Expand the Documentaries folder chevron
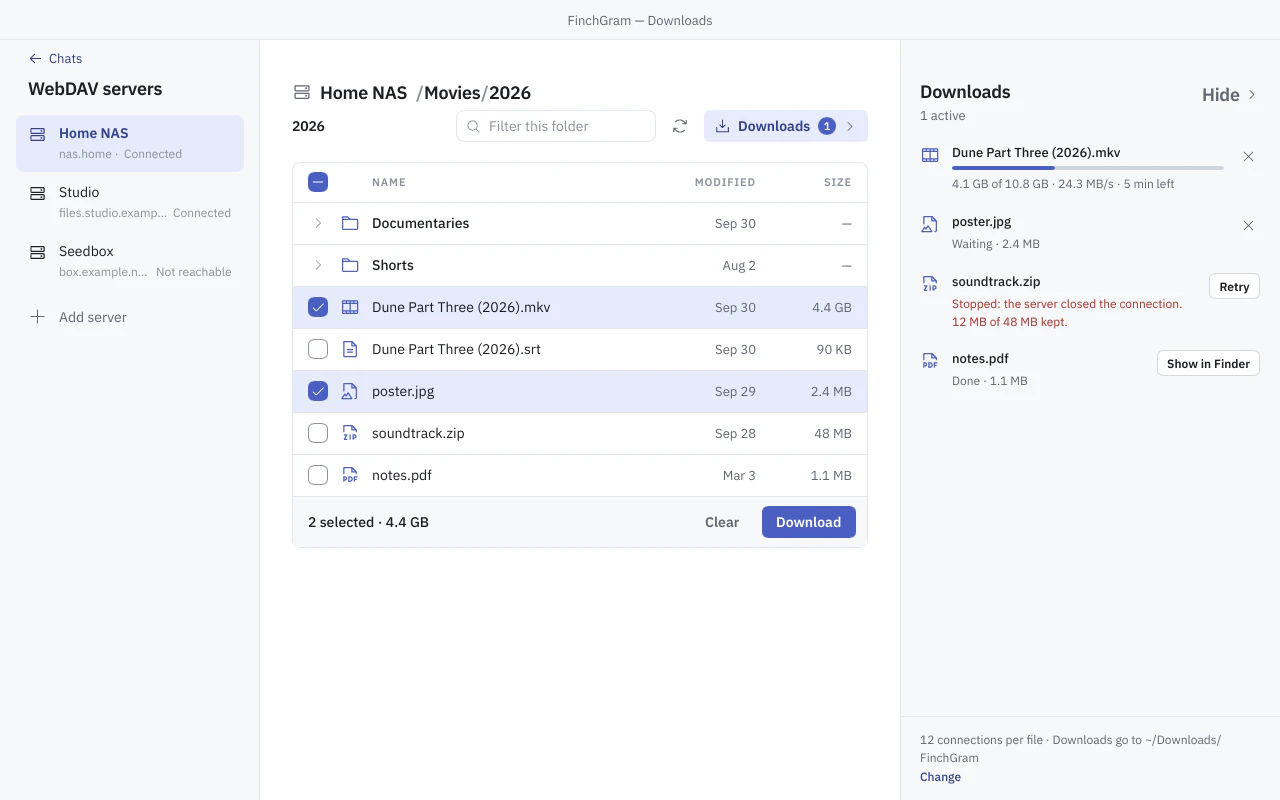 pyautogui.click(x=318, y=223)
